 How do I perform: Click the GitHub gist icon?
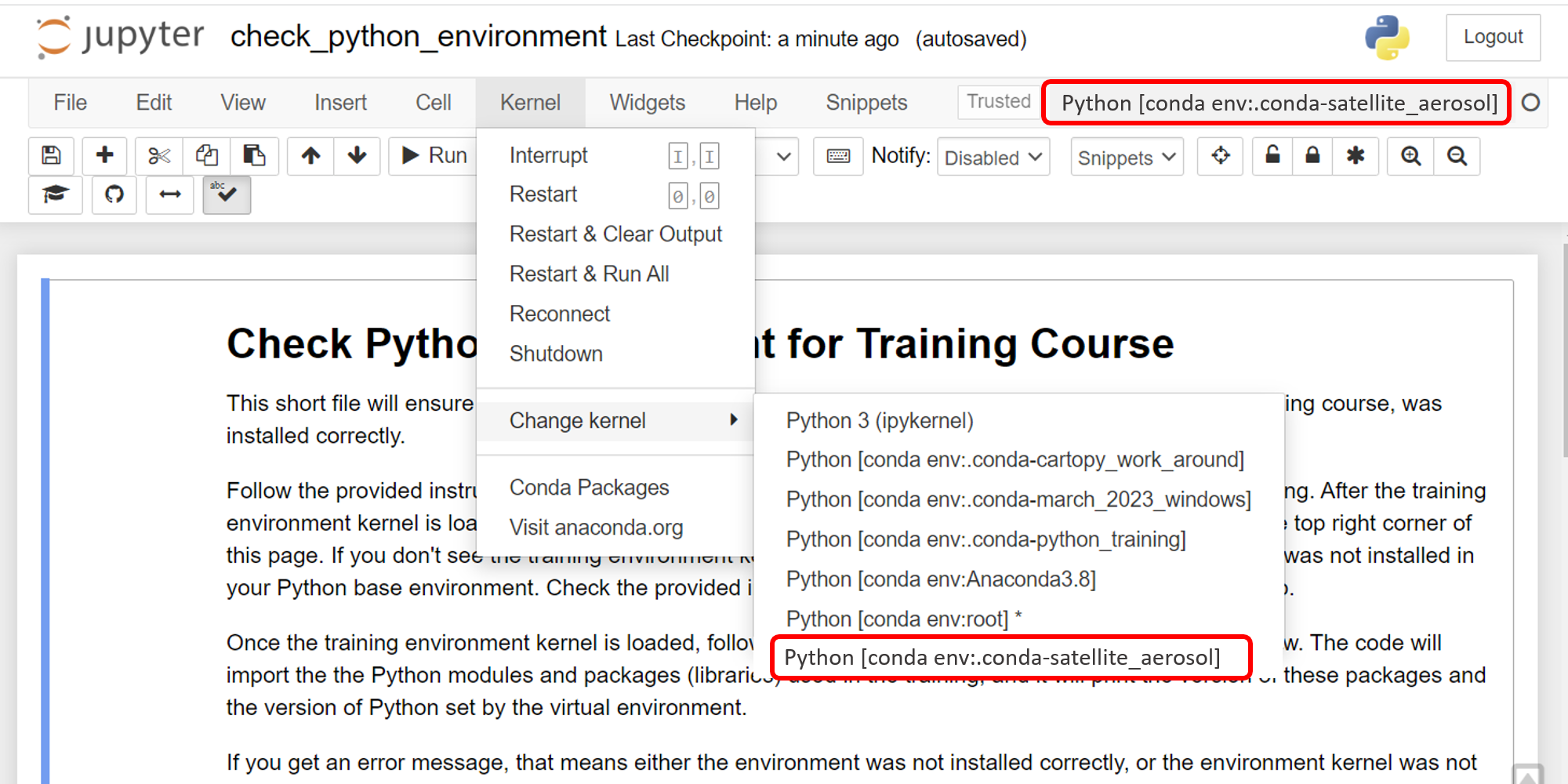114,194
